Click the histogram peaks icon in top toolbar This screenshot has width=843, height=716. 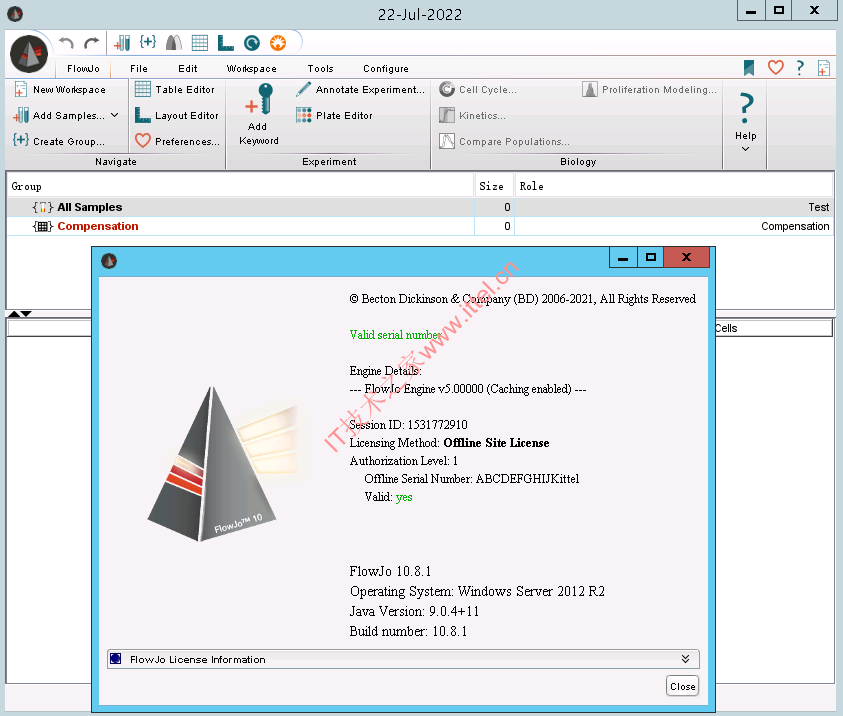pyautogui.click(x=174, y=43)
